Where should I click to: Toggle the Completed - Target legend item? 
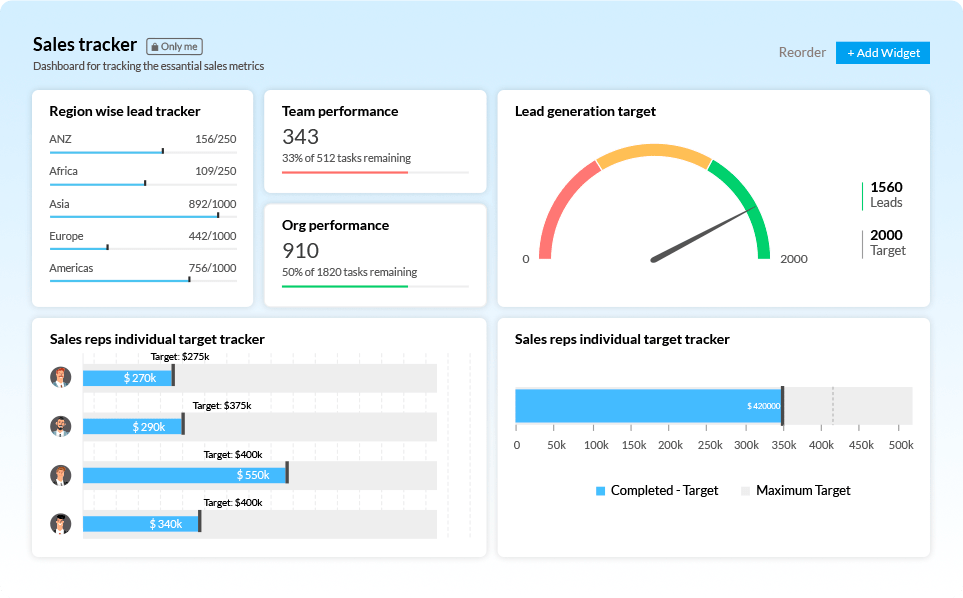(657, 490)
